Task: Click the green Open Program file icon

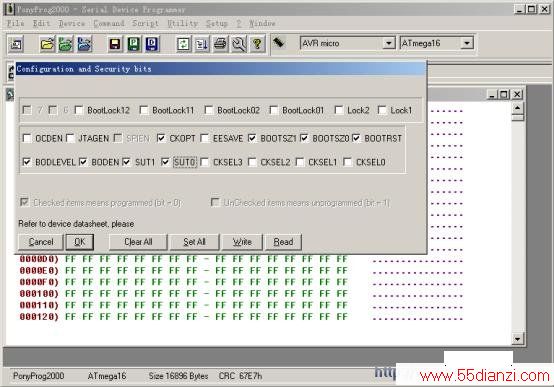Action: point(66,44)
